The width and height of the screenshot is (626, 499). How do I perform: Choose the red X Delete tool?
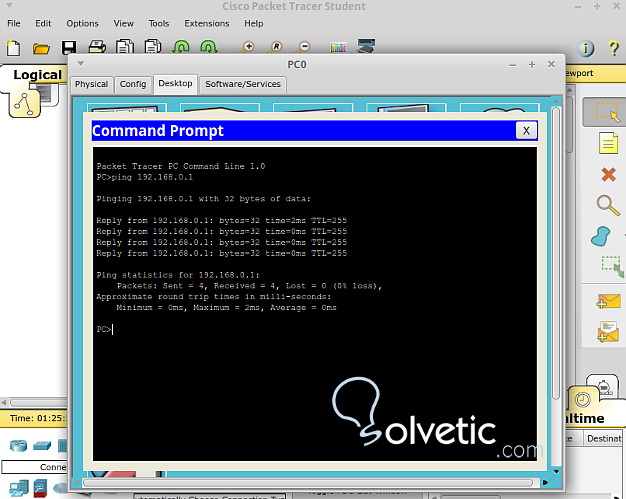(608, 174)
